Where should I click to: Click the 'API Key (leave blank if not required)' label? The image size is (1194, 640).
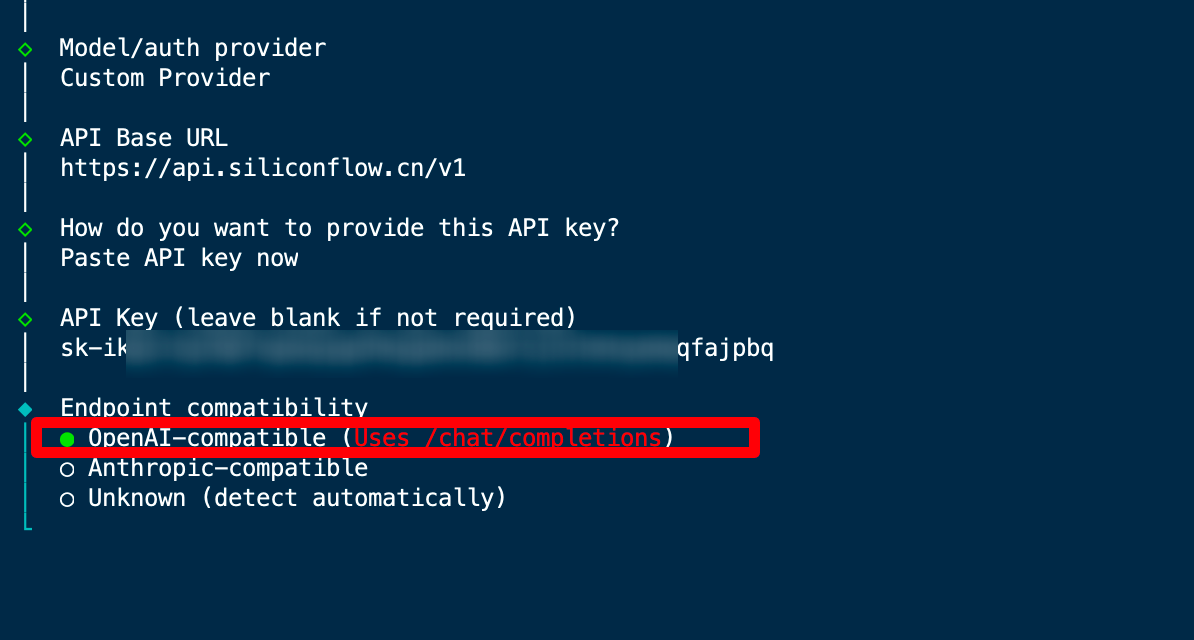pyautogui.click(x=318, y=318)
